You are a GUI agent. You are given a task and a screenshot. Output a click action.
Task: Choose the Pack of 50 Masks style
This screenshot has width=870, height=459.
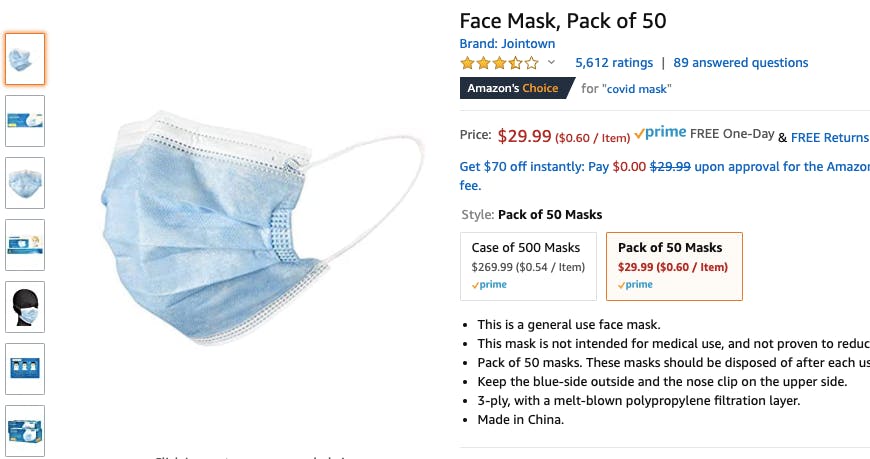(x=674, y=266)
